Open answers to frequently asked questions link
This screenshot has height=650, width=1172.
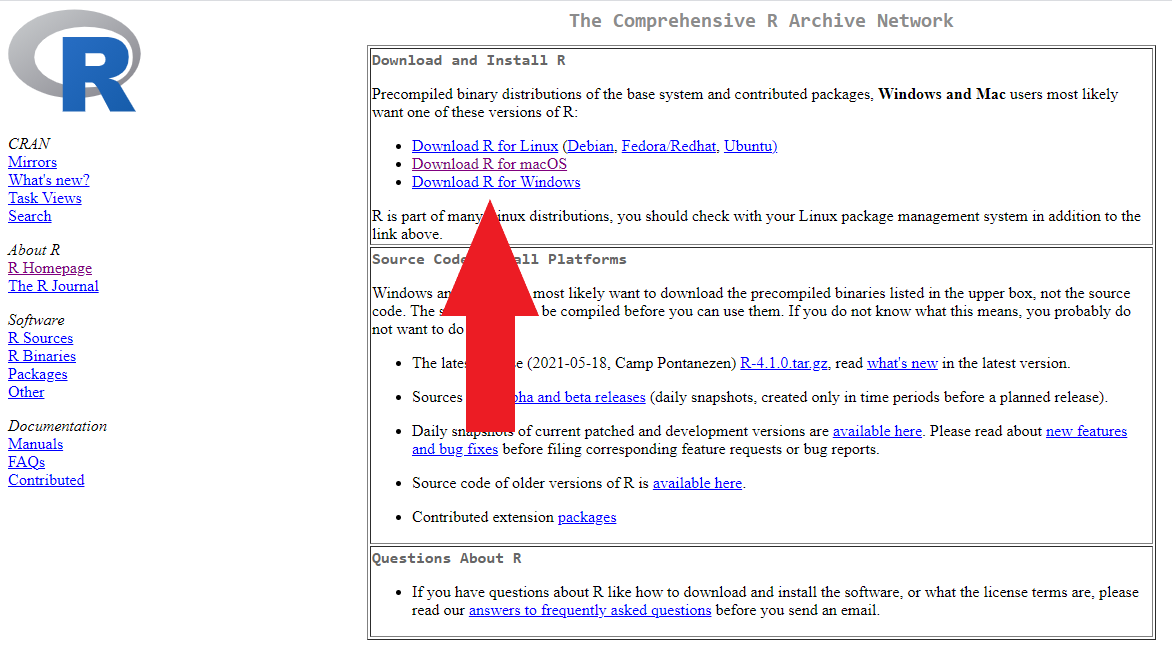pyautogui.click(x=590, y=610)
